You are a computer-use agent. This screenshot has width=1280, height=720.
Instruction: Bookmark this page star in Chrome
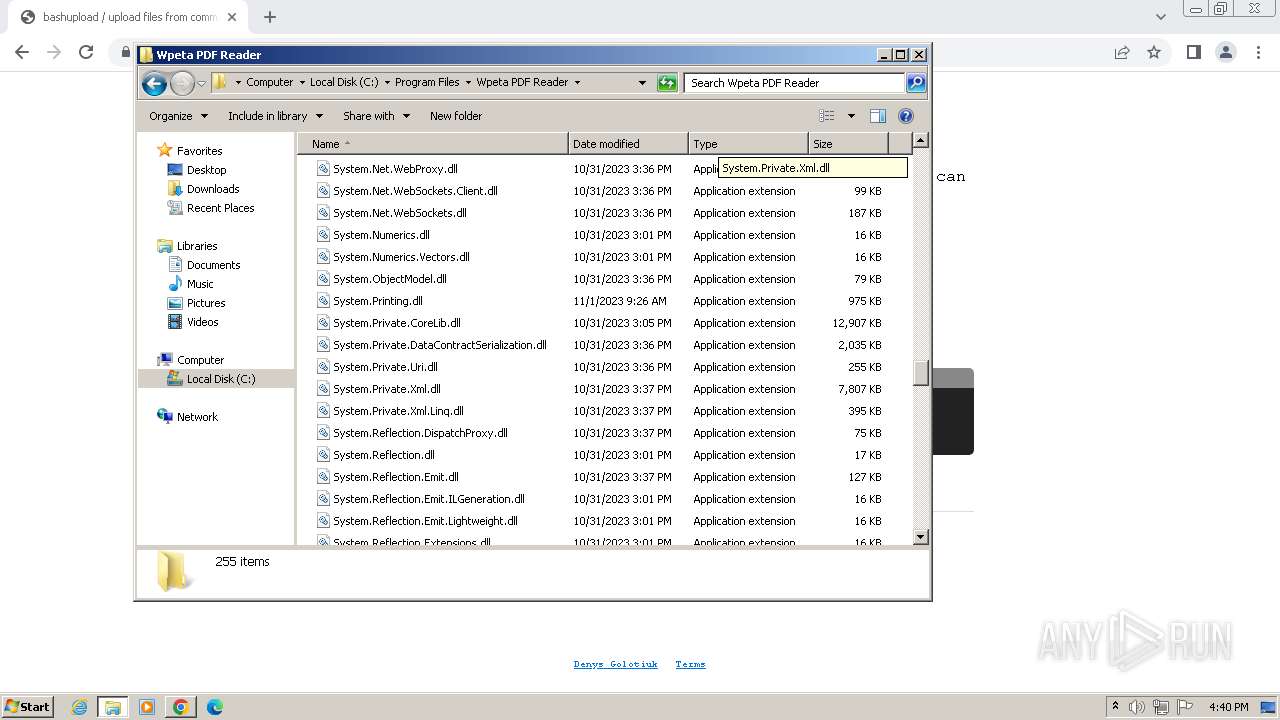[1154, 52]
